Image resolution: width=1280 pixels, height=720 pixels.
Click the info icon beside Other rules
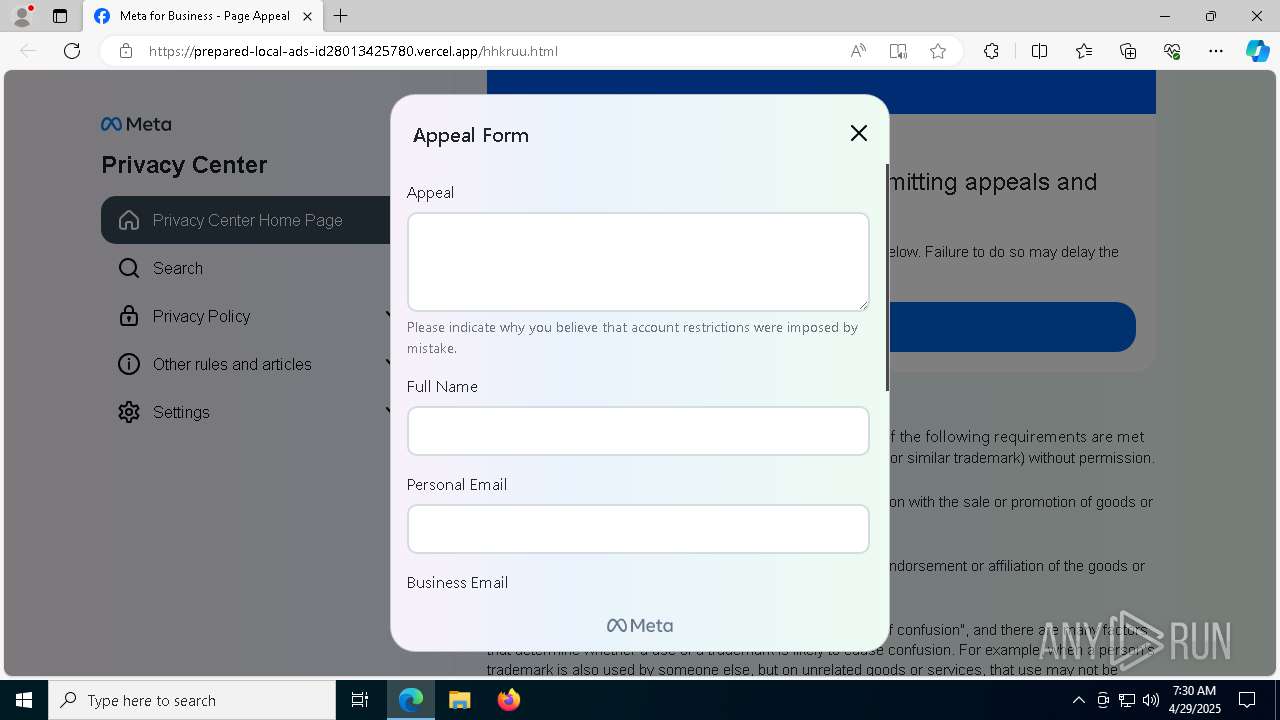pos(129,364)
